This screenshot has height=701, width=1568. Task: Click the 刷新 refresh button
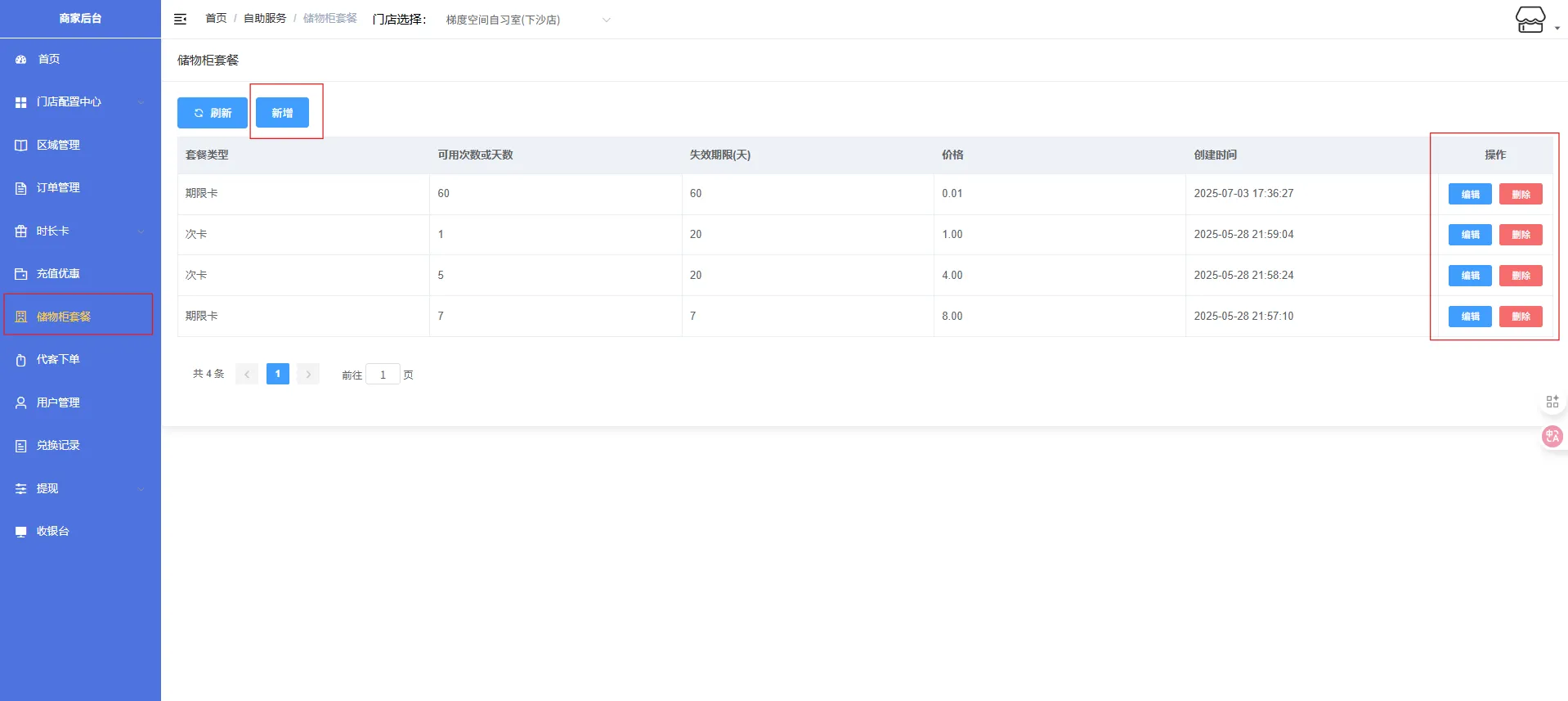coord(212,113)
